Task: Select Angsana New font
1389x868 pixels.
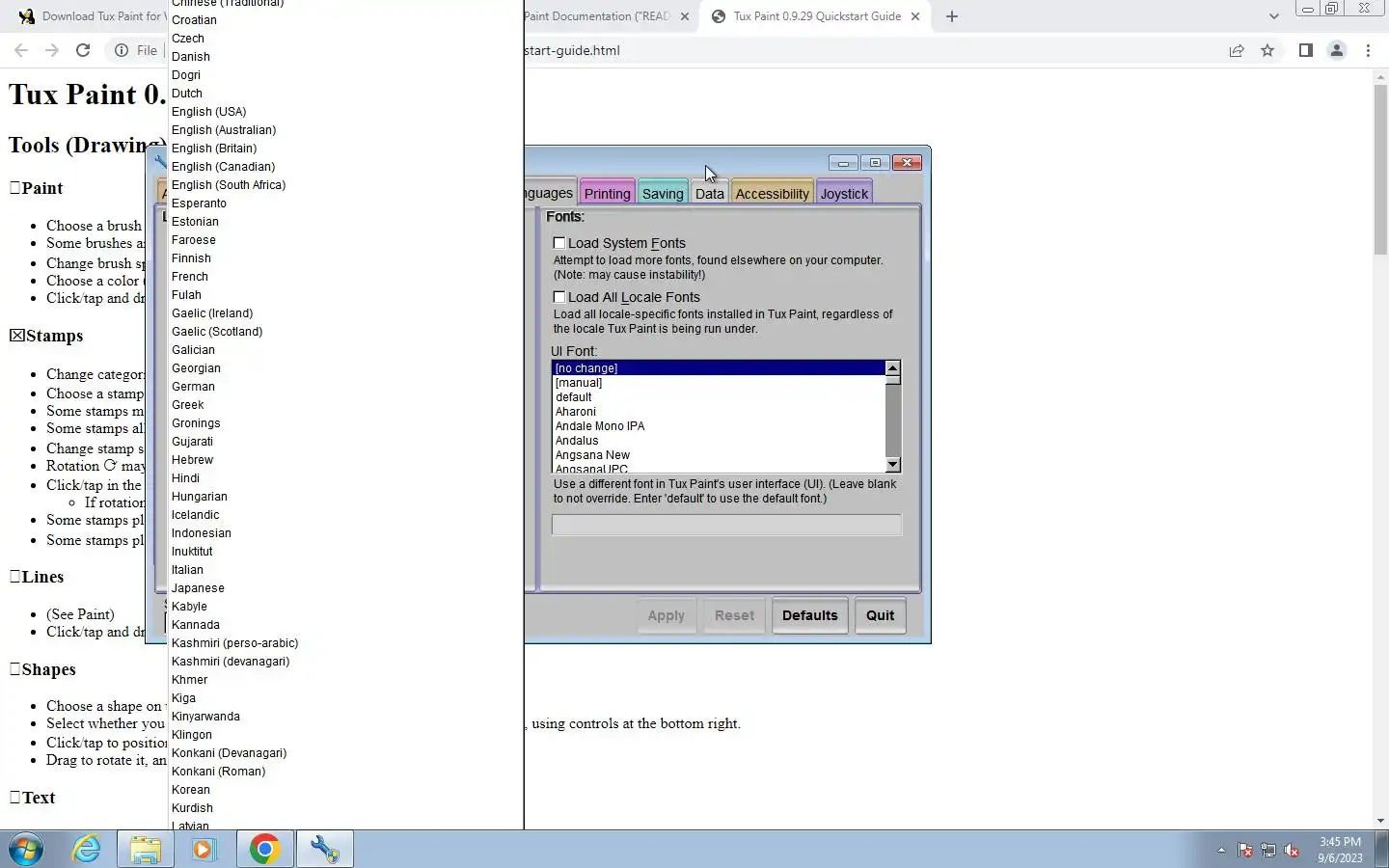Action: pos(719,455)
